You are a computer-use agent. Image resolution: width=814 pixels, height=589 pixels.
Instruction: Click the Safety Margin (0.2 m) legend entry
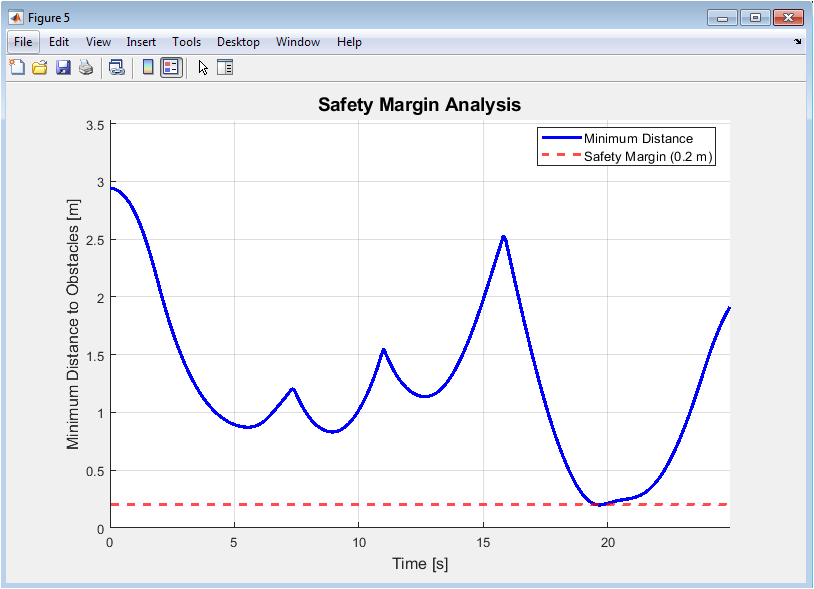click(649, 157)
